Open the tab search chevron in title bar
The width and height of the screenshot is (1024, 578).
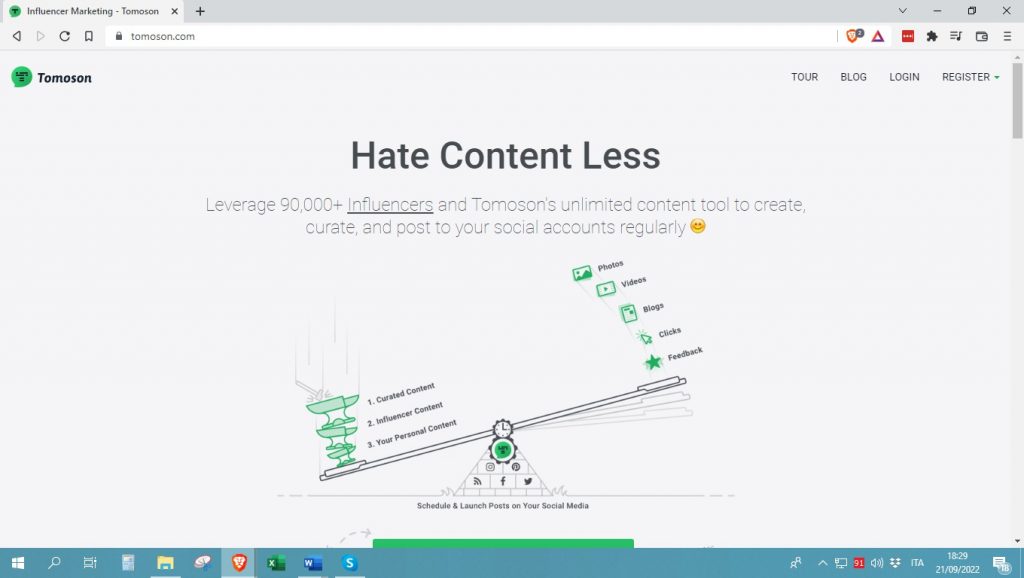902,11
